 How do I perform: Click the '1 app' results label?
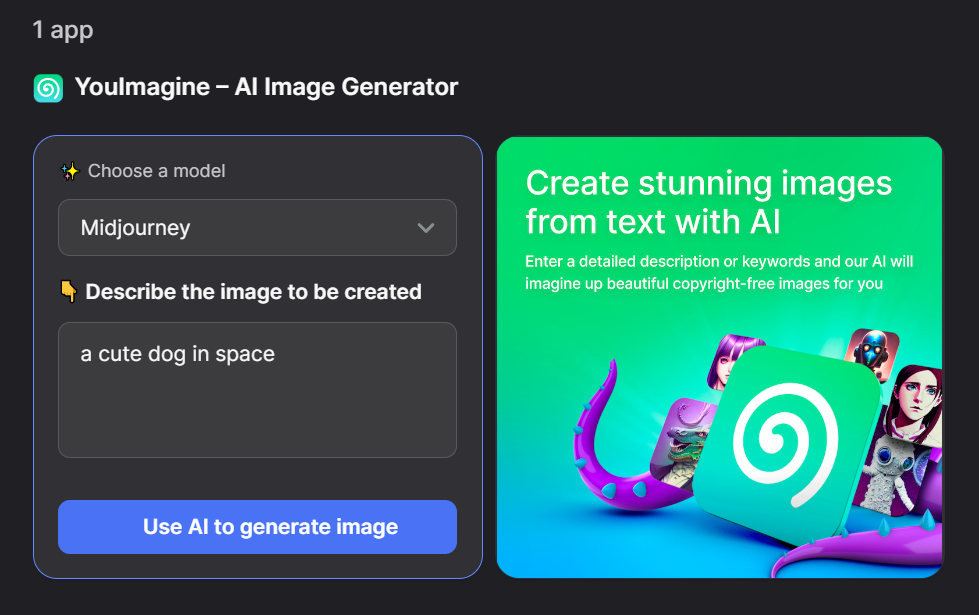coord(63,30)
